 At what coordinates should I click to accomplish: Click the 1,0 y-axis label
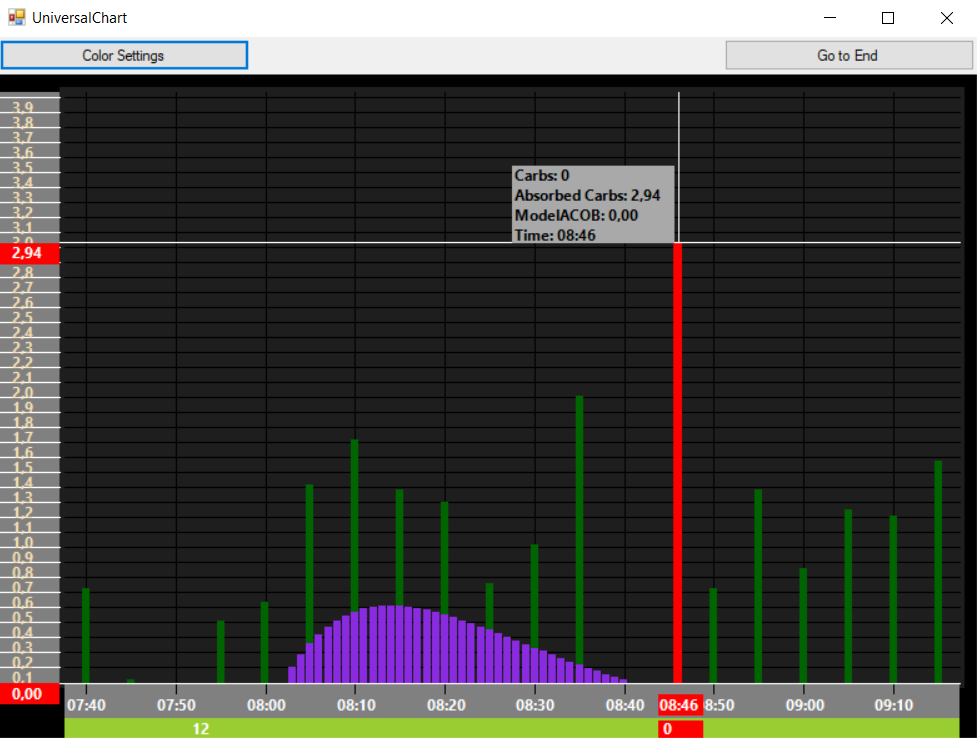click(23, 542)
